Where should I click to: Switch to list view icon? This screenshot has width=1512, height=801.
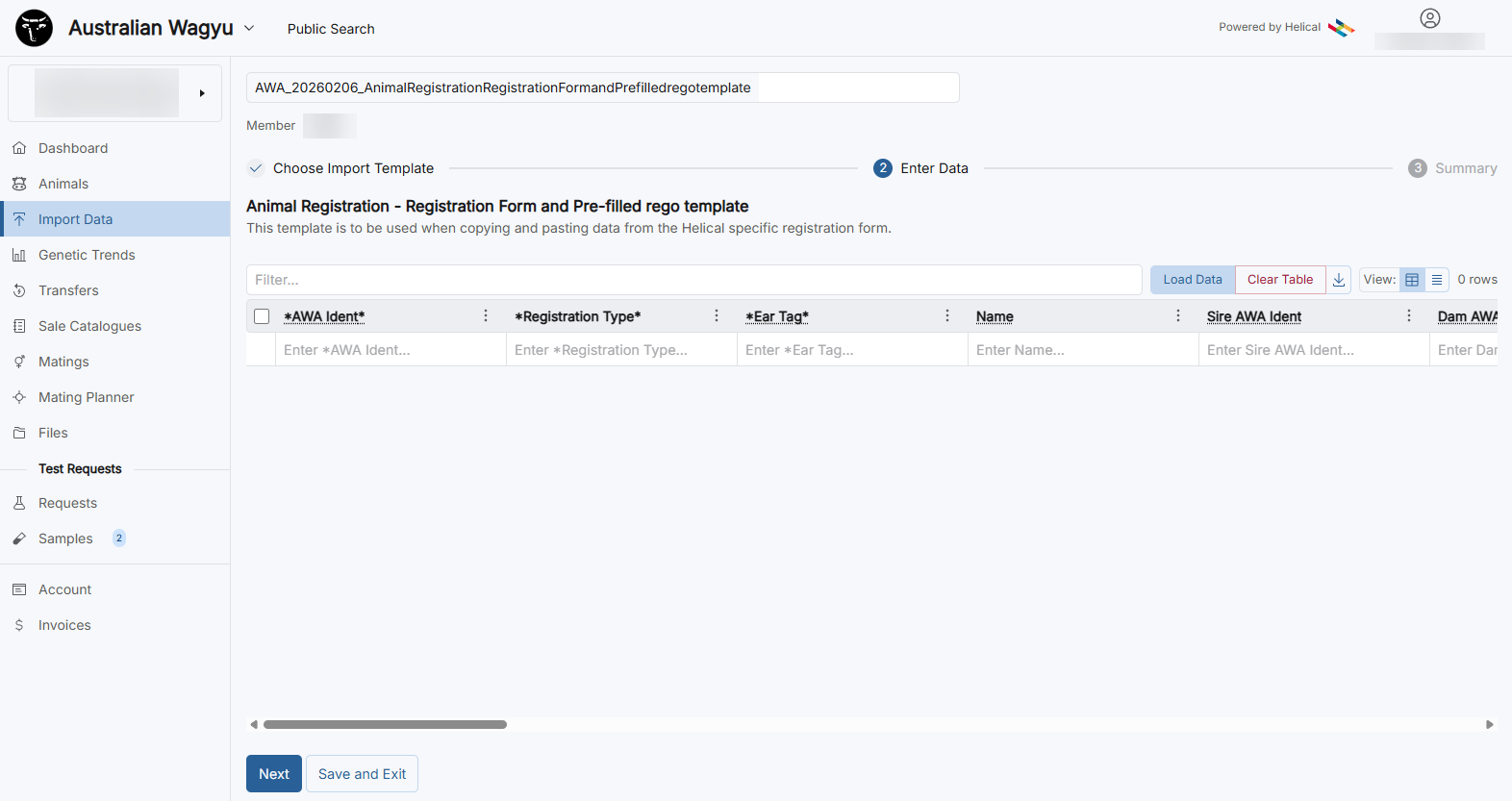tap(1437, 280)
